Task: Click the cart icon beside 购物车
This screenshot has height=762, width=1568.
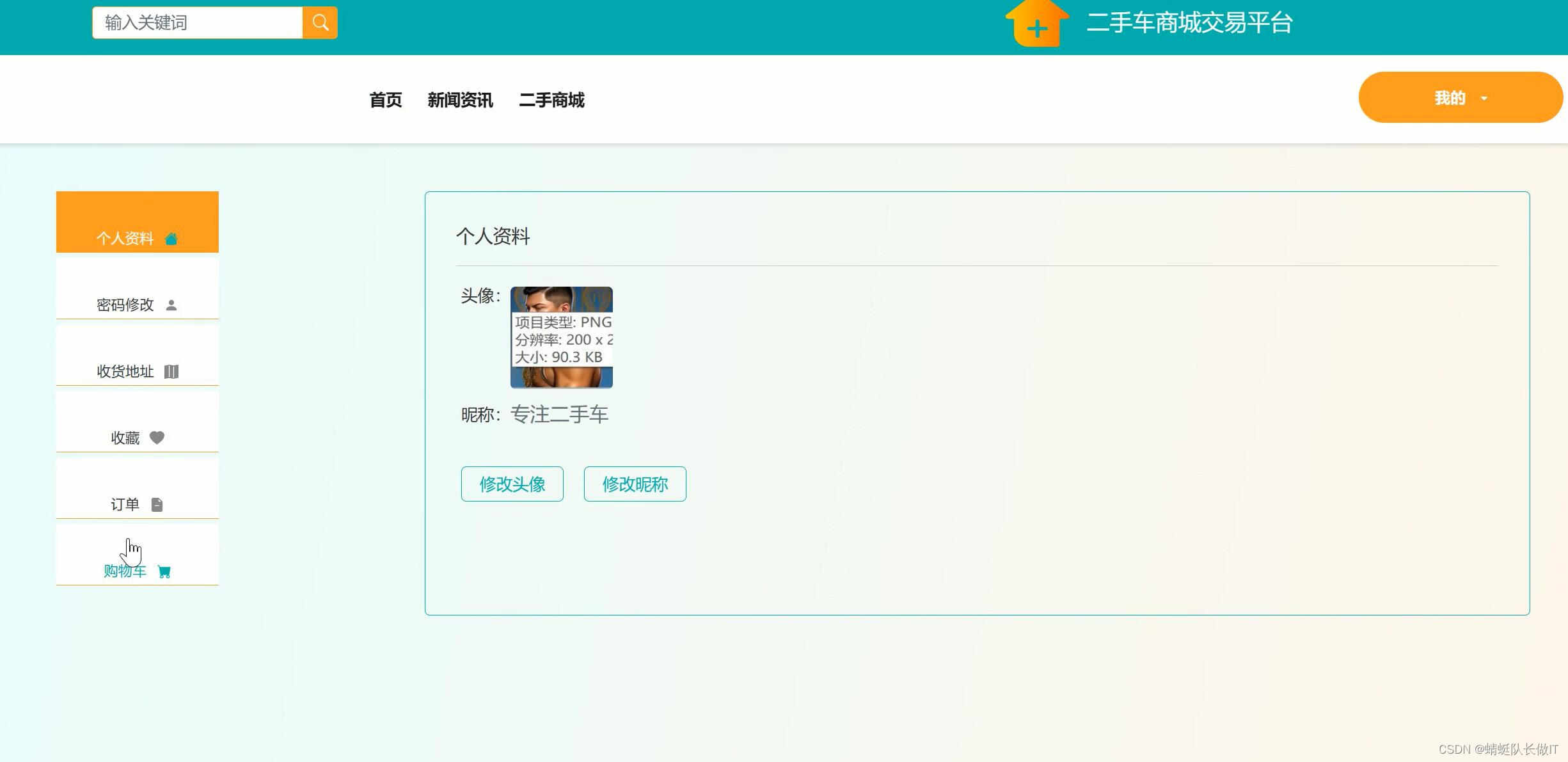Action: 164,572
